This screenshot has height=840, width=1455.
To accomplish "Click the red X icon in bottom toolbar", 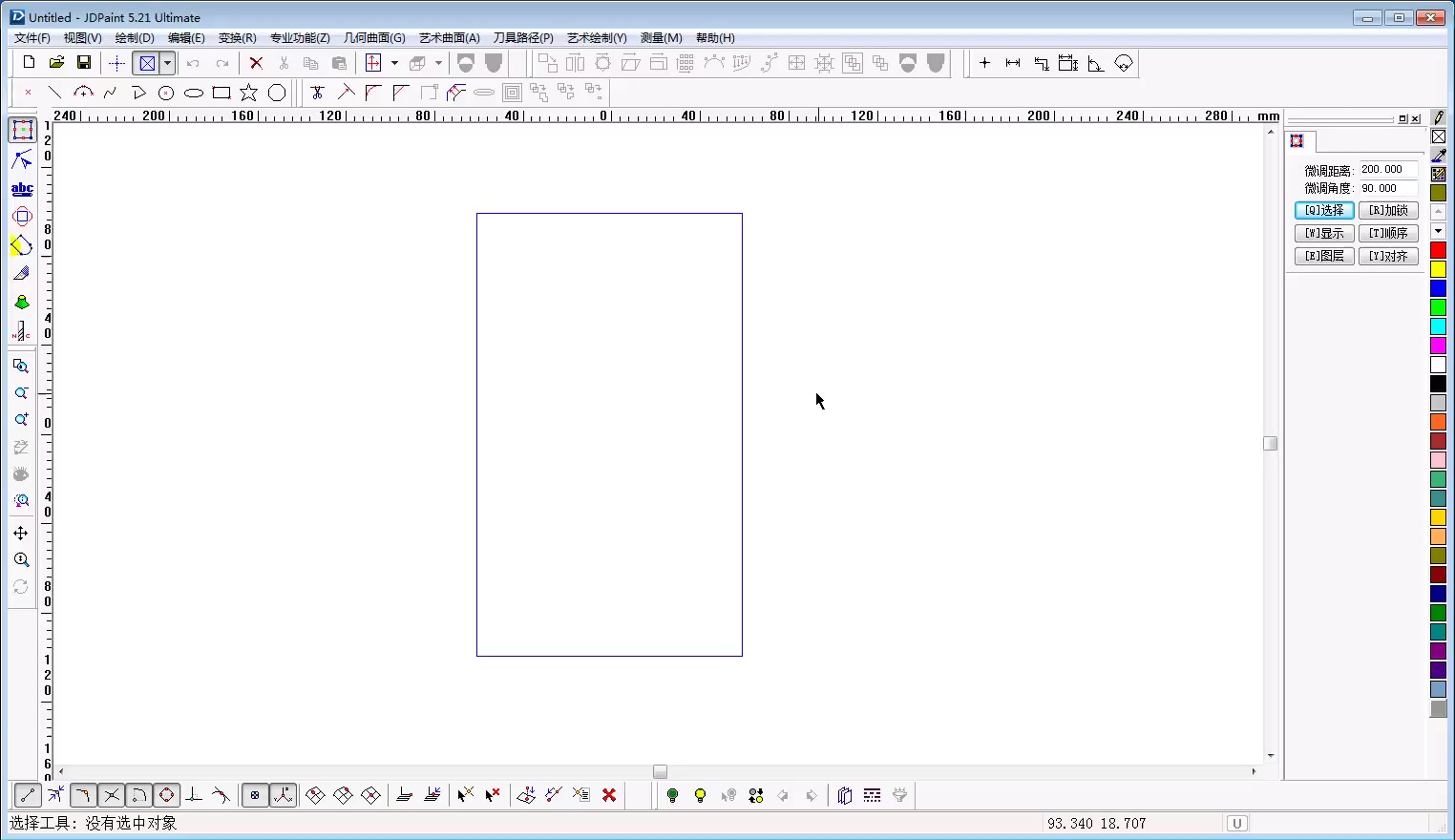I will [x=609, y=795].
